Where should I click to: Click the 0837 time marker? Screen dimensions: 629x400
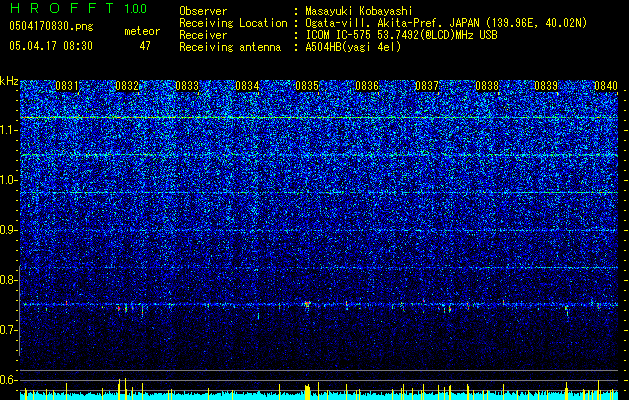coord(427,86)
